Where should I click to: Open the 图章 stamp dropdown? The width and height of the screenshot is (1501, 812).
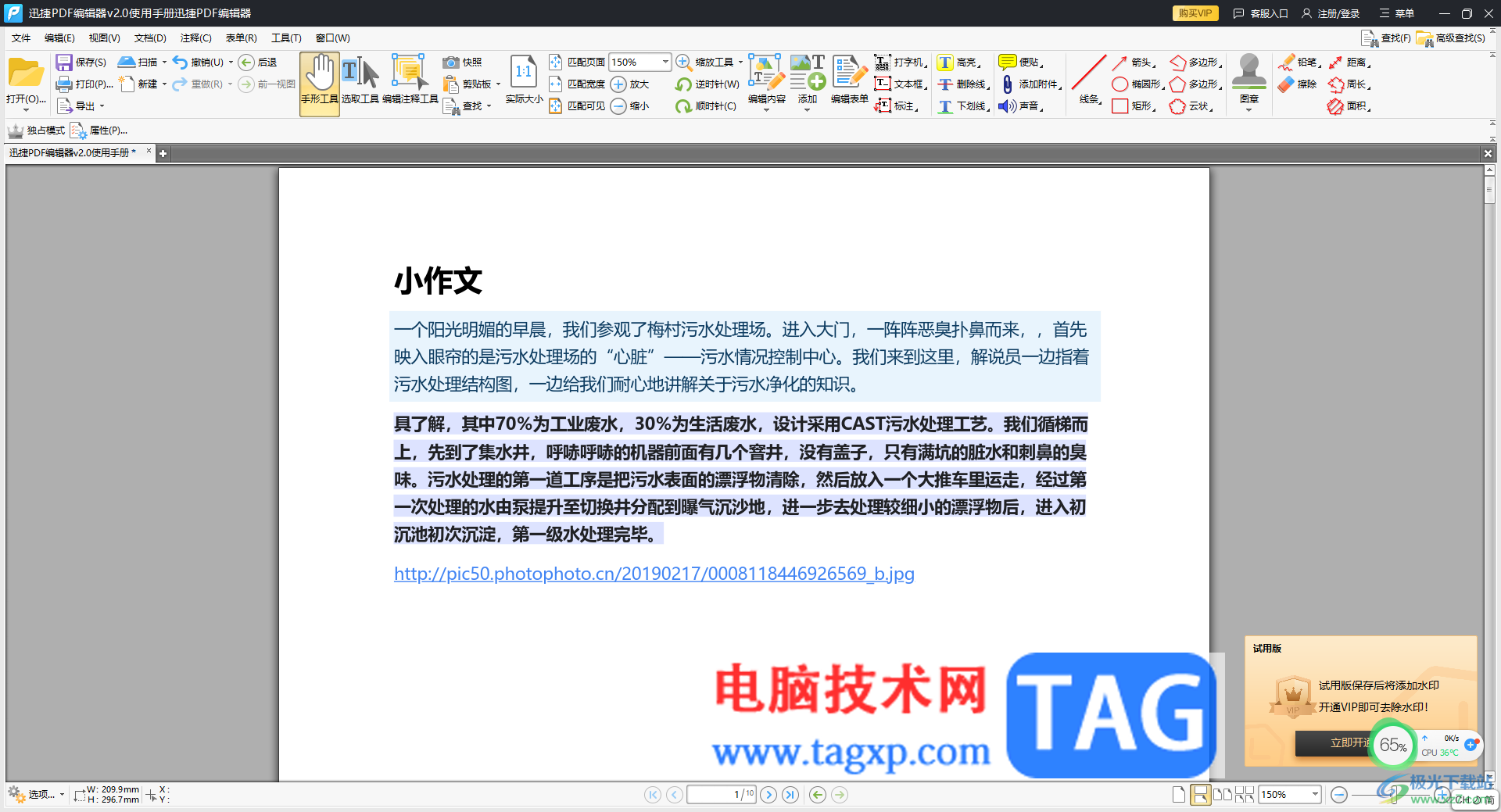[x=1248, y=110]
